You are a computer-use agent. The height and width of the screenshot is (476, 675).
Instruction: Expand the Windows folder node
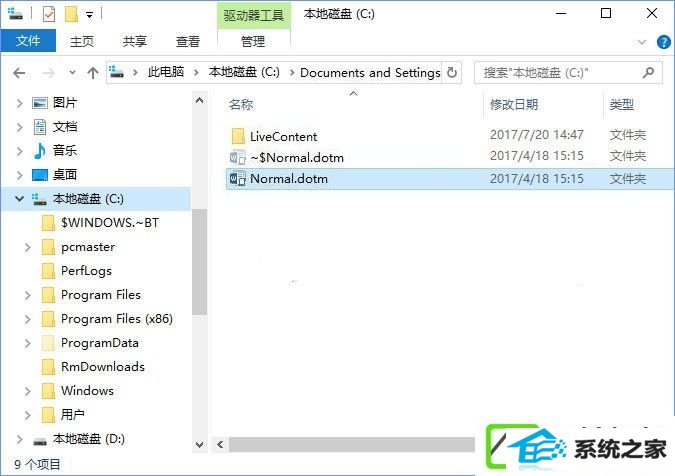[28, 391]
